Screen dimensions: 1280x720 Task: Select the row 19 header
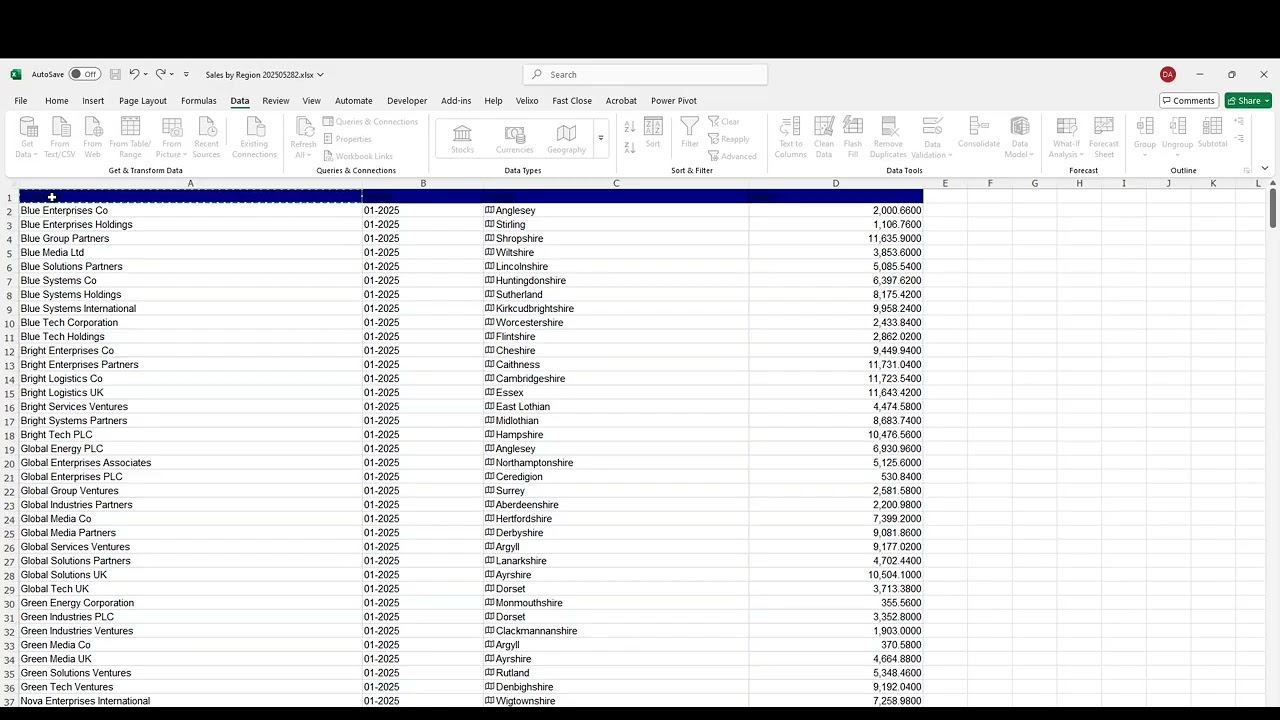(9, 449)
